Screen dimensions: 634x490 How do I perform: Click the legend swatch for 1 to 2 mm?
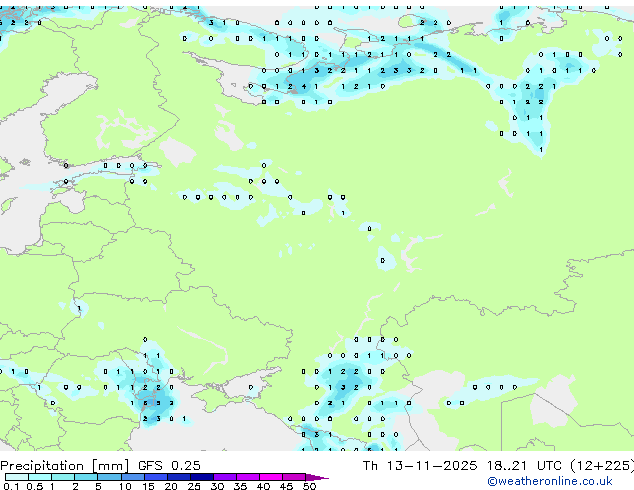tap(63, 477)
